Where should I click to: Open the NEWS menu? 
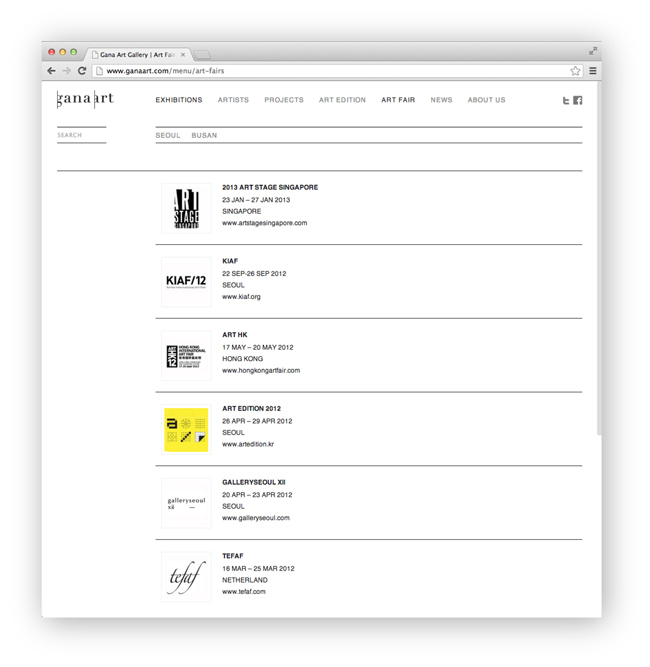(441, 100)
